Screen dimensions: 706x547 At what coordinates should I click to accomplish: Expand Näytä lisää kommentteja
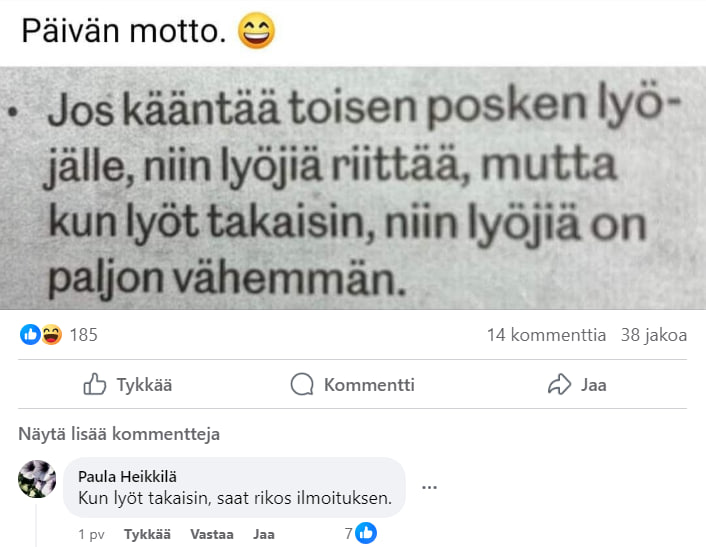(119, 434)
